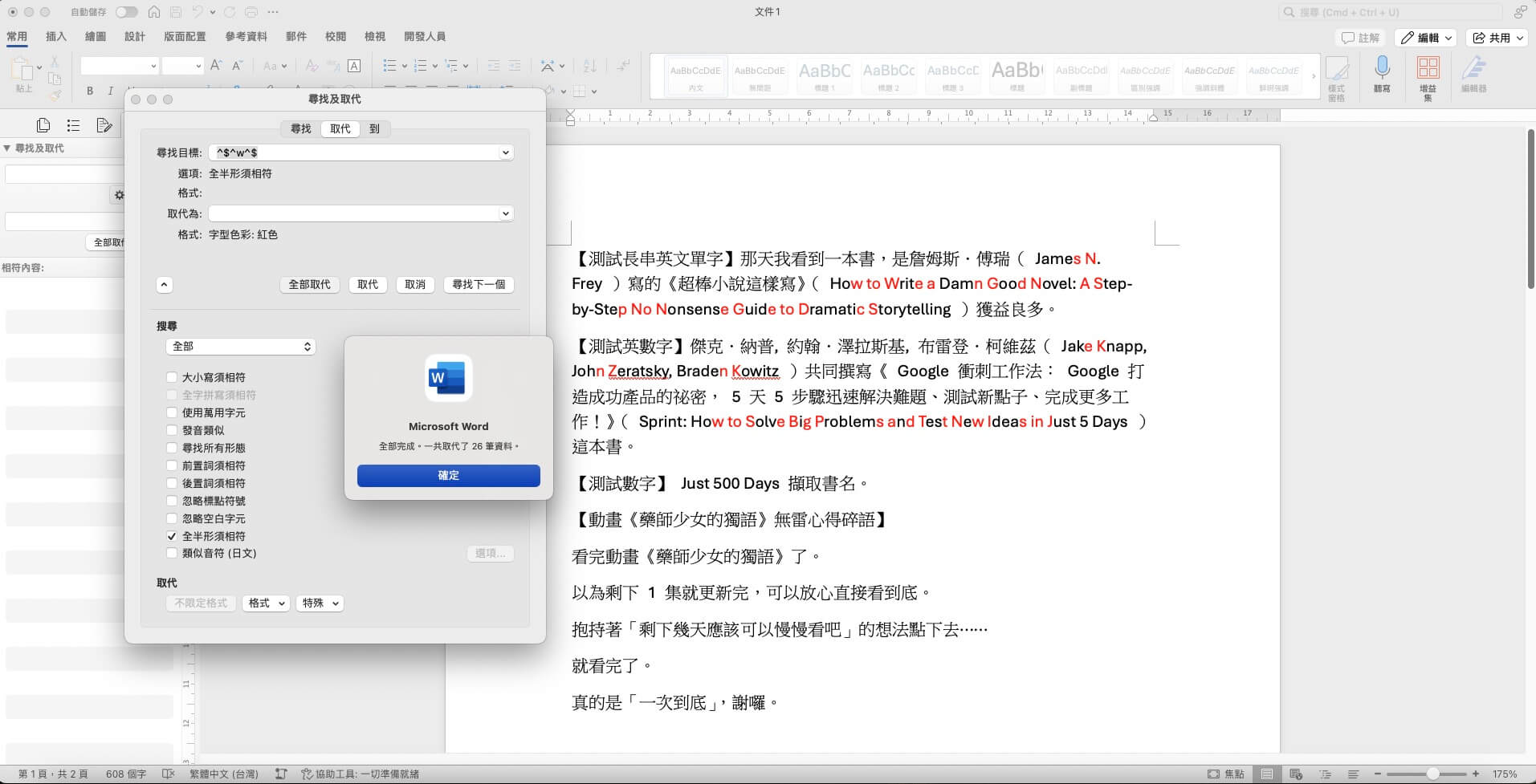The width and height of the screenshot is (1536, 784).
Task: Click the increase font size icon
Action: 216,66
